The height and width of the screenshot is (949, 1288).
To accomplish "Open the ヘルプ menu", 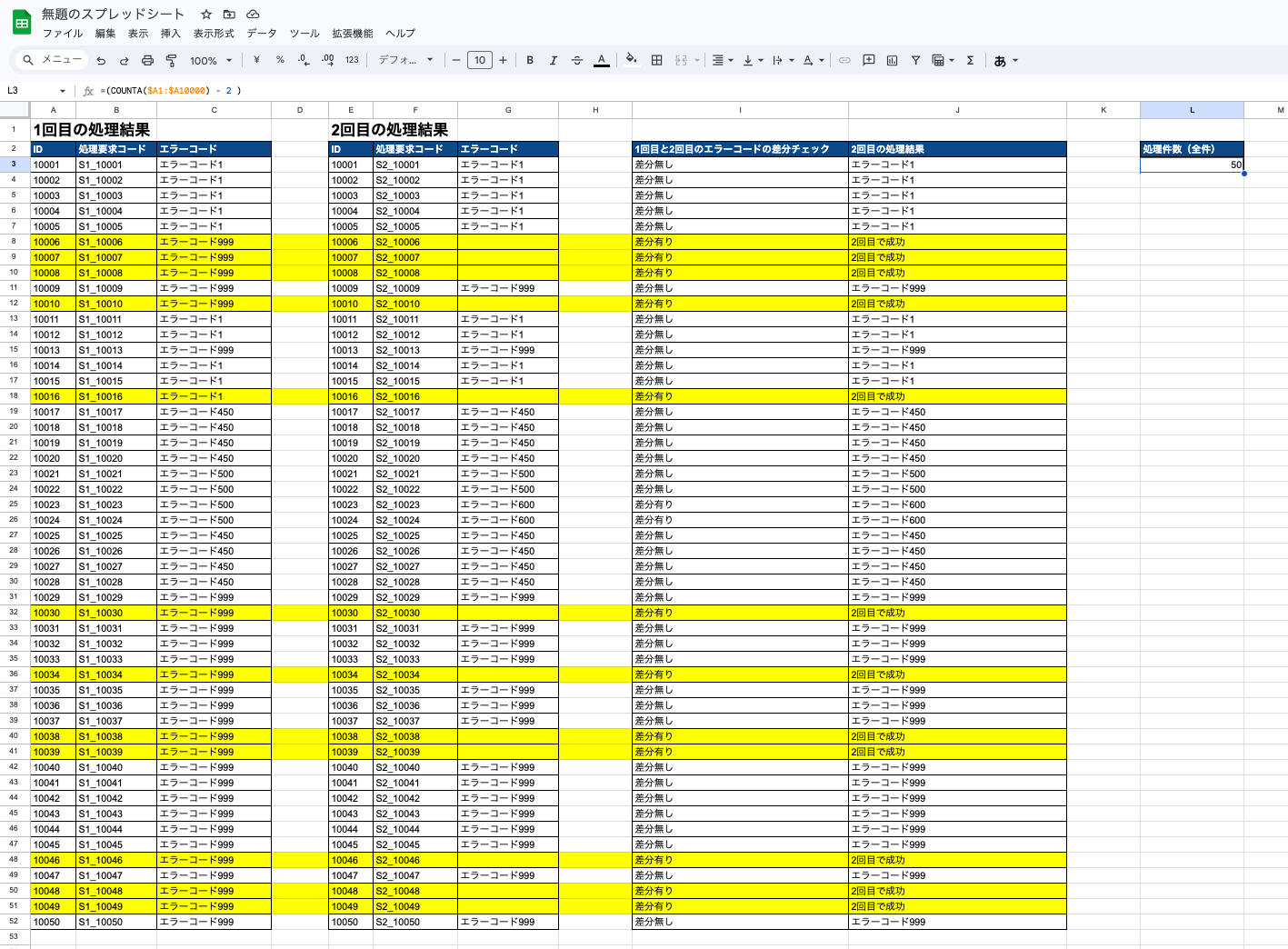I will (x=401, y=34).
